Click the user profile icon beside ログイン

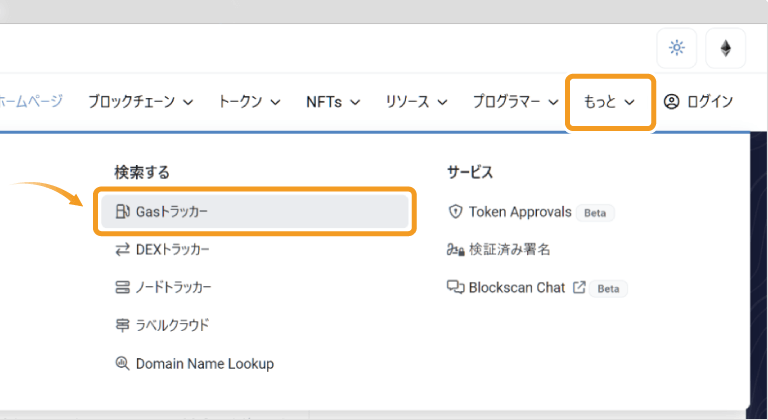pyautogui.click(x=671, y=101)
